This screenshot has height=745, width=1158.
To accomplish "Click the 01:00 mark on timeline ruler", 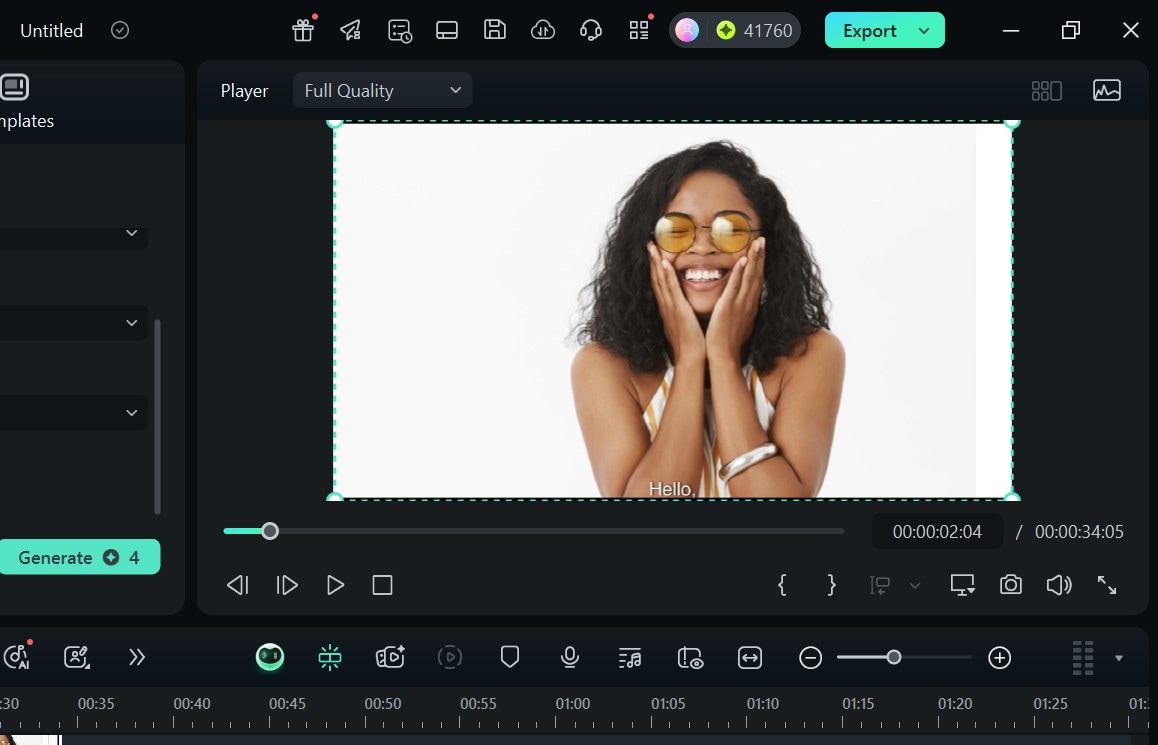I will pyautogui.click(x=573, y=704).
